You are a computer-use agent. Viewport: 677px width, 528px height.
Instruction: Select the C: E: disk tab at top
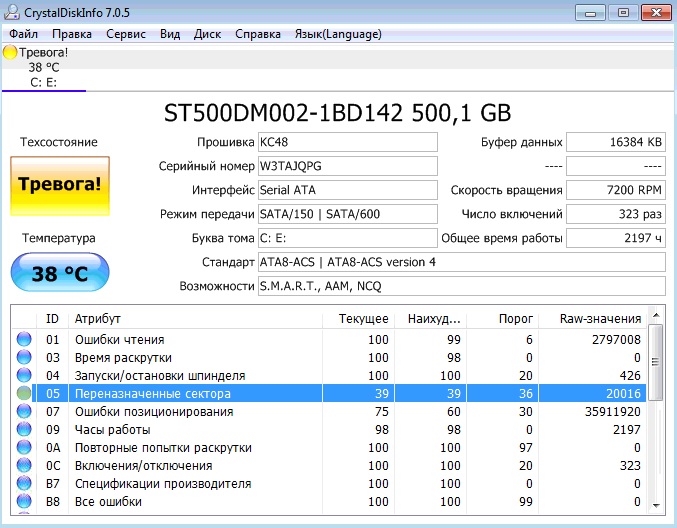click(44, 68)
